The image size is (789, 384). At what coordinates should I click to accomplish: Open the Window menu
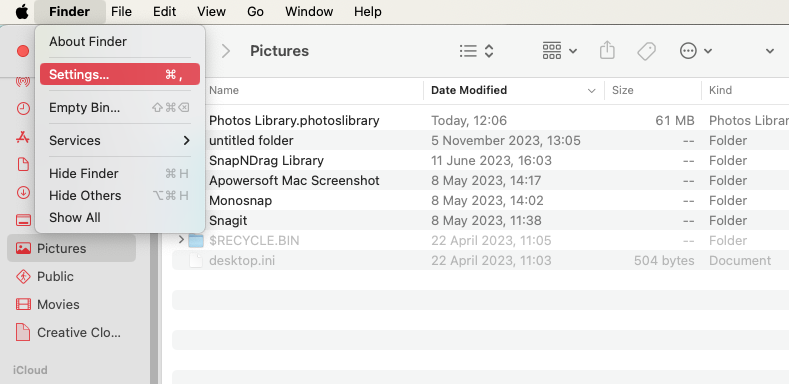pos(309,12)
